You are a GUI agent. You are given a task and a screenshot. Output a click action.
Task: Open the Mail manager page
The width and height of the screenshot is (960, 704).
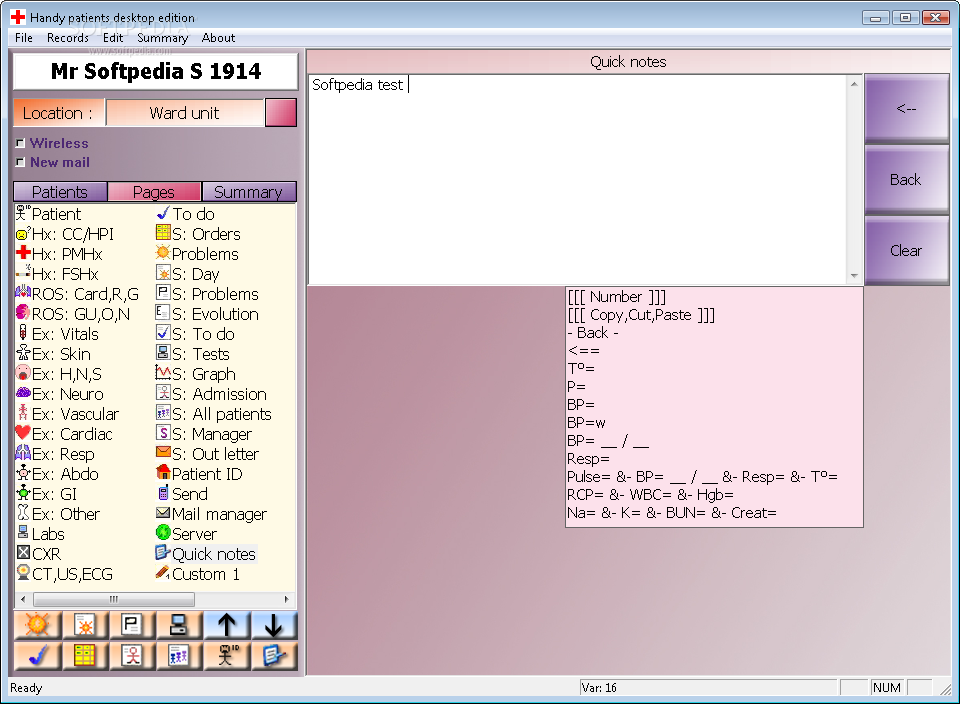tap(212, 514)
